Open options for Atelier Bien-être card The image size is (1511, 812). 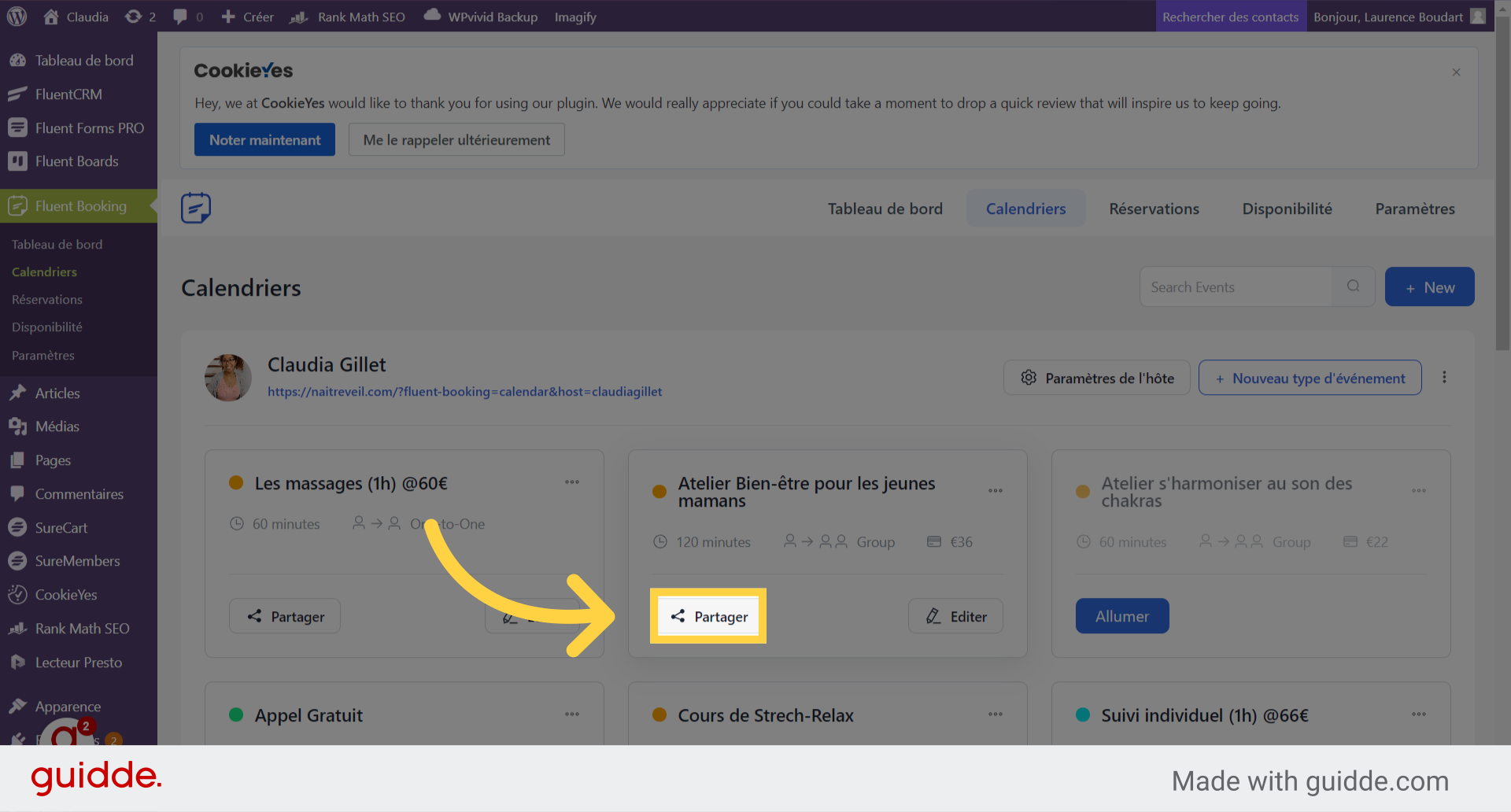996,491
